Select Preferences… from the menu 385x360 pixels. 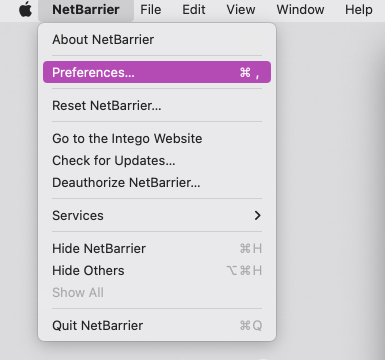pos(157,72)
